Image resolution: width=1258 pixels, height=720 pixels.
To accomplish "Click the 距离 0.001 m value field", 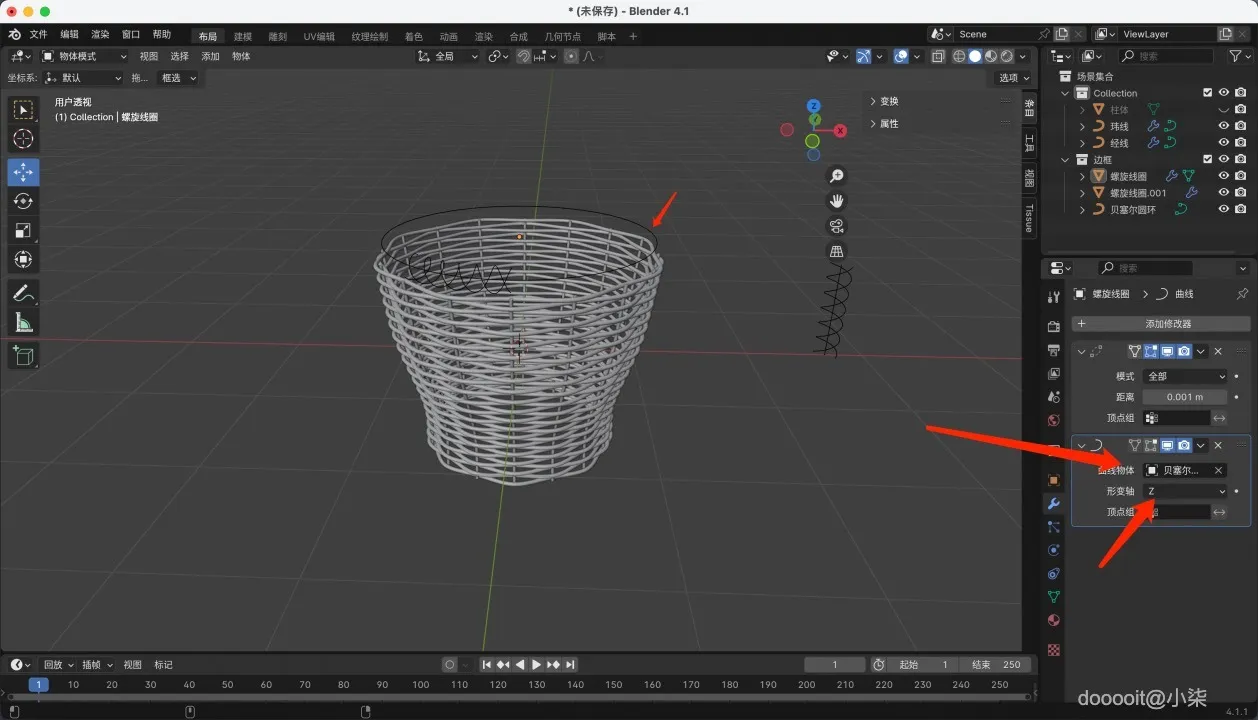I will coord(1185,397).
